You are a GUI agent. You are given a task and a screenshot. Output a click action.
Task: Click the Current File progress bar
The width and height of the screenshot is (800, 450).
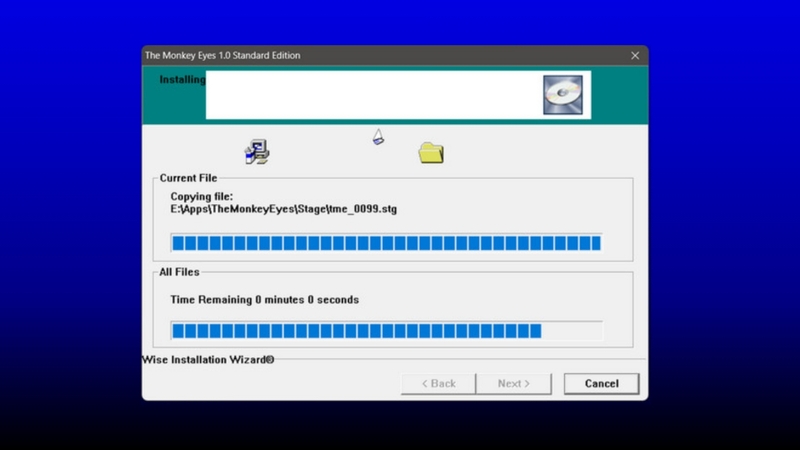tap(386, 243)
